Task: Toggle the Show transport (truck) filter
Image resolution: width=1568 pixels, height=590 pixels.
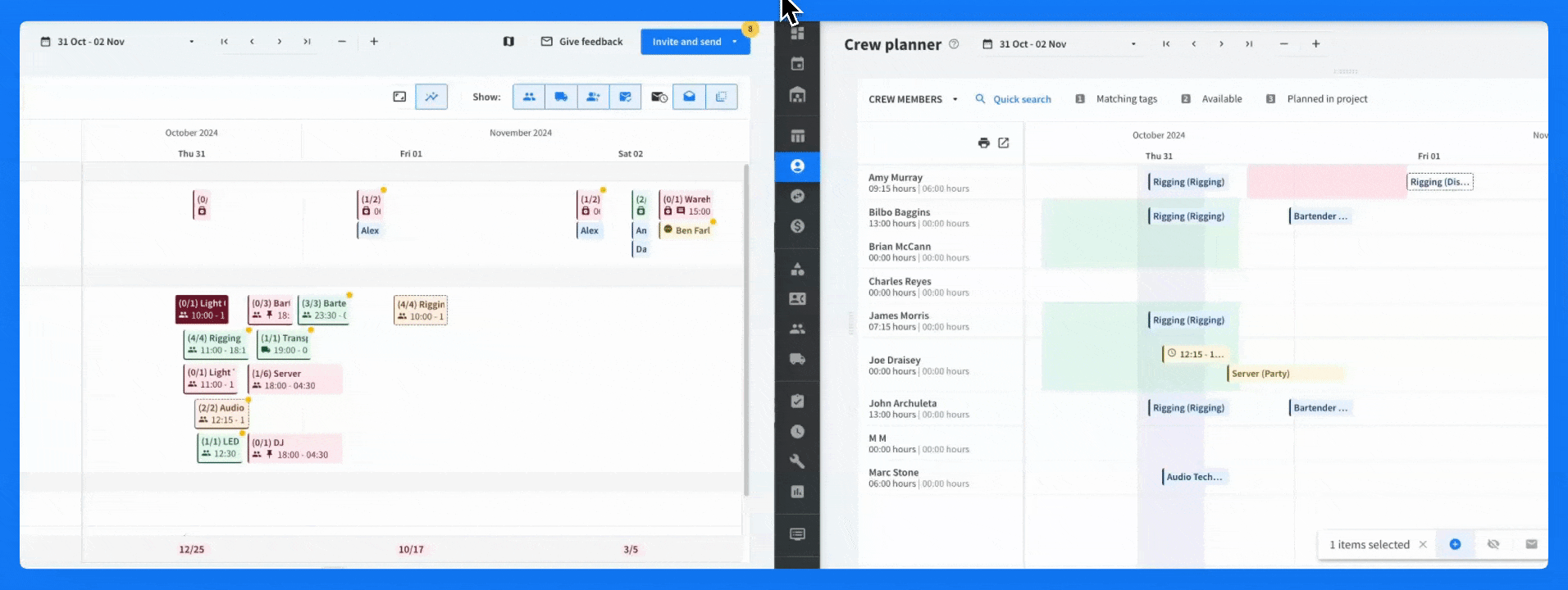Action: click(561, 97)
